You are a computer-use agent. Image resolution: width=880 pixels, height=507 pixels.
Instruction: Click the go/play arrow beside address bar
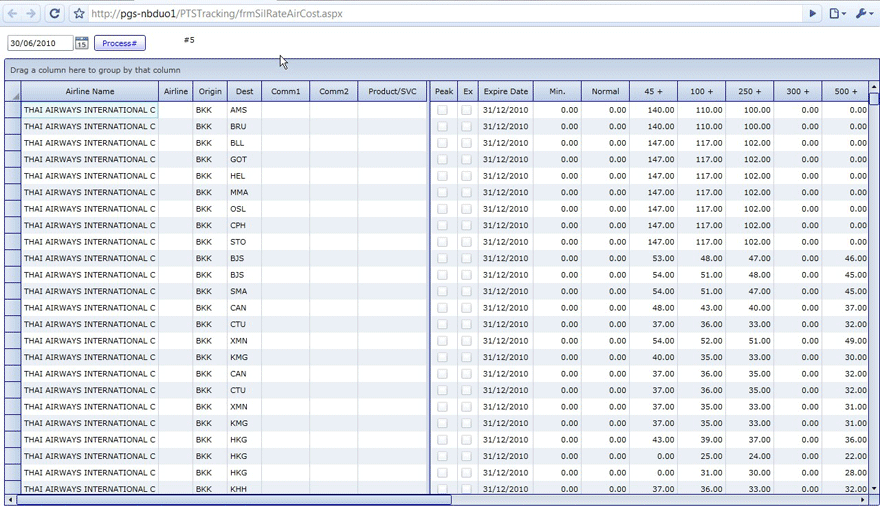click(x=812, y=13)
